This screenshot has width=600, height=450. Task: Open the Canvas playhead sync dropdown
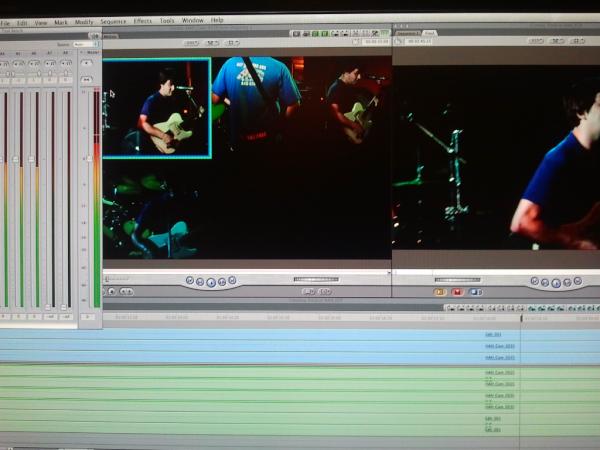(557, 41)
